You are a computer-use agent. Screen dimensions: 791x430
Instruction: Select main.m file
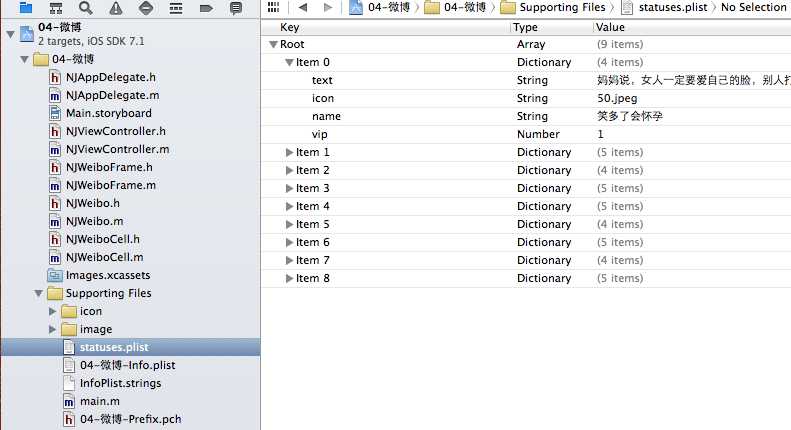[99, 401]
